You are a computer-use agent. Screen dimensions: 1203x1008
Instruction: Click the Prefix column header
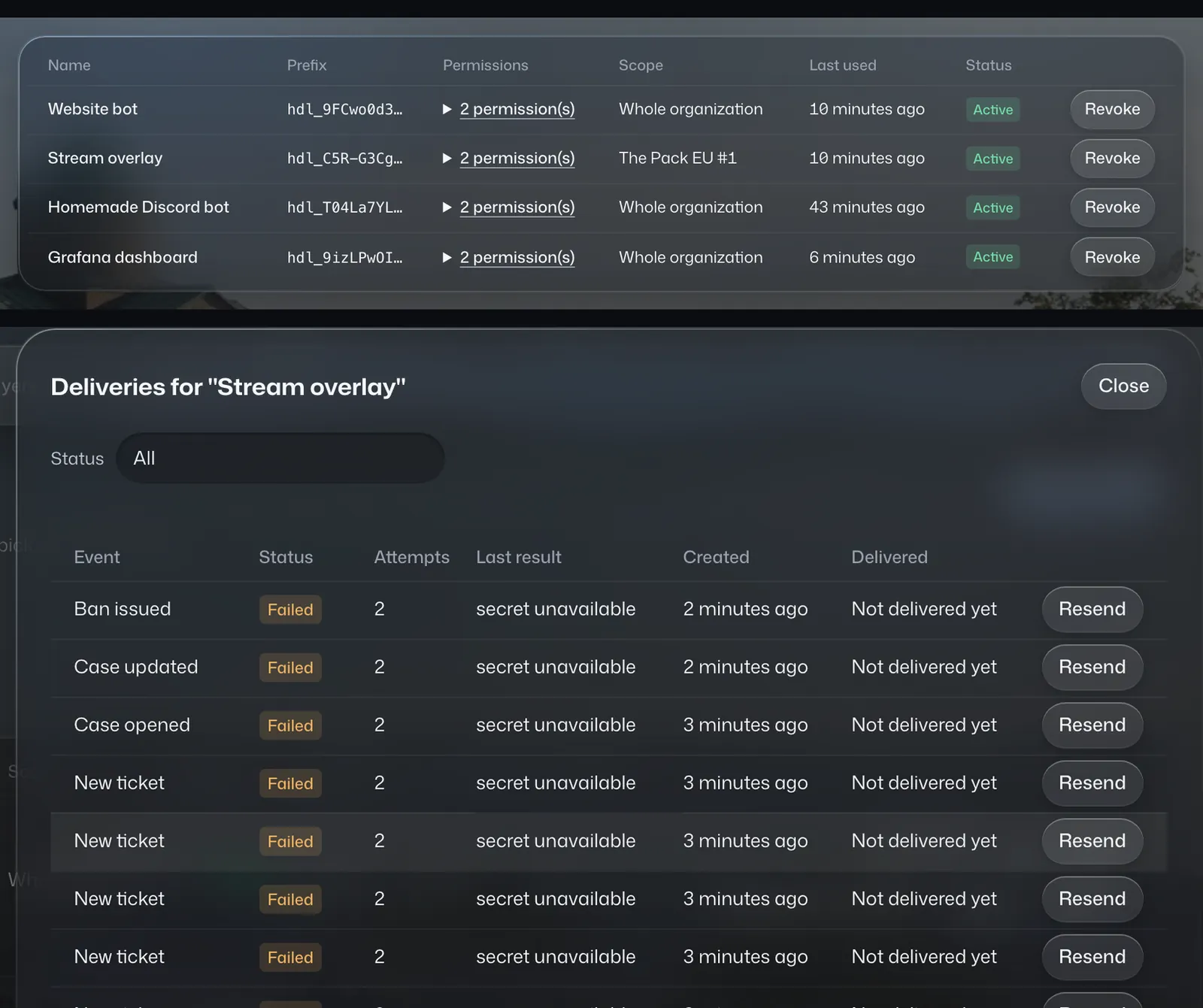pos(307,65)
